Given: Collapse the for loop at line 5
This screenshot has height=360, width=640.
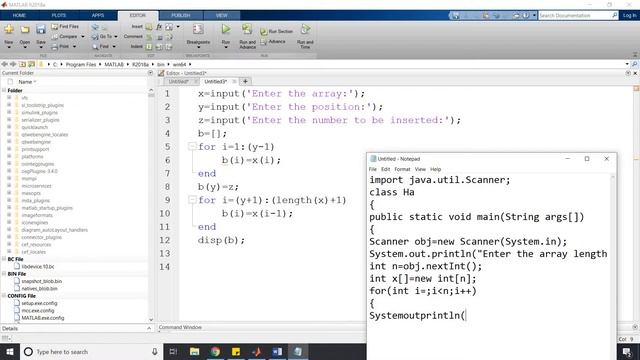Looking at the screenshot, I should tap(192, 146).
